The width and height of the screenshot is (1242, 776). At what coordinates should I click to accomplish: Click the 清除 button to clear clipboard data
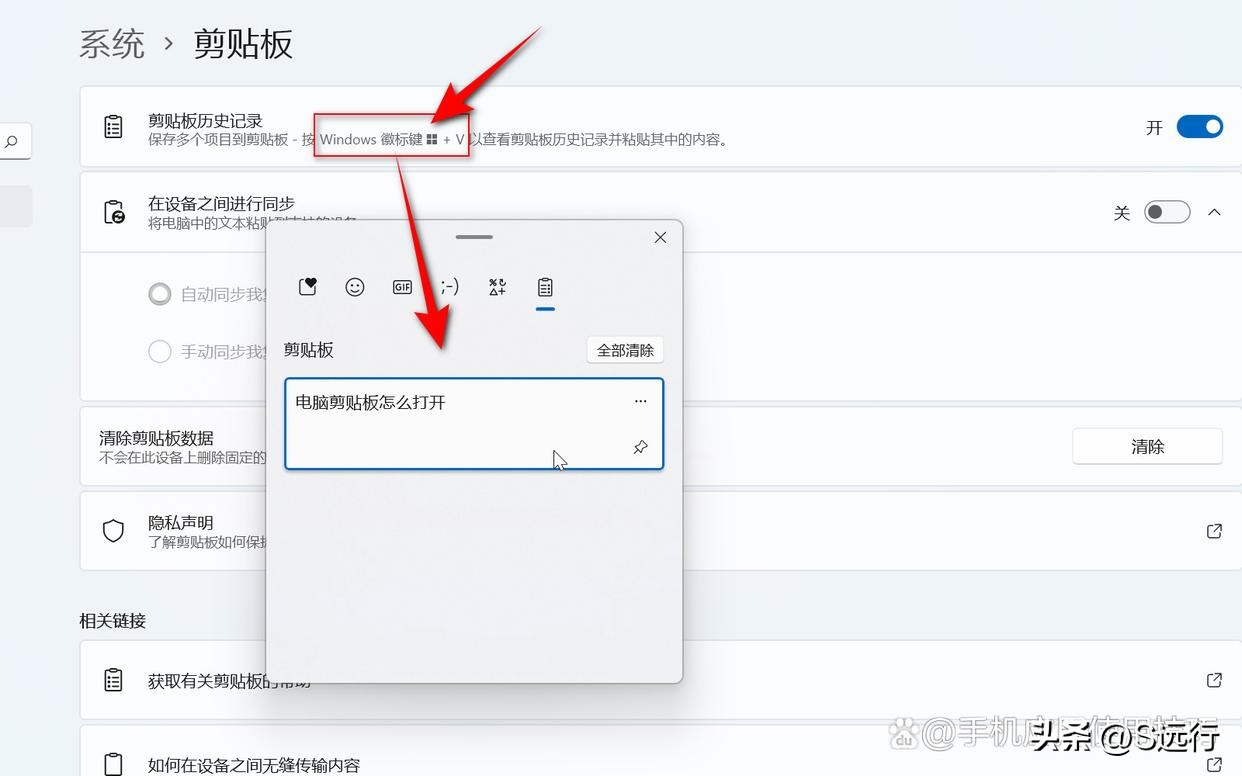click(1146, 446)
